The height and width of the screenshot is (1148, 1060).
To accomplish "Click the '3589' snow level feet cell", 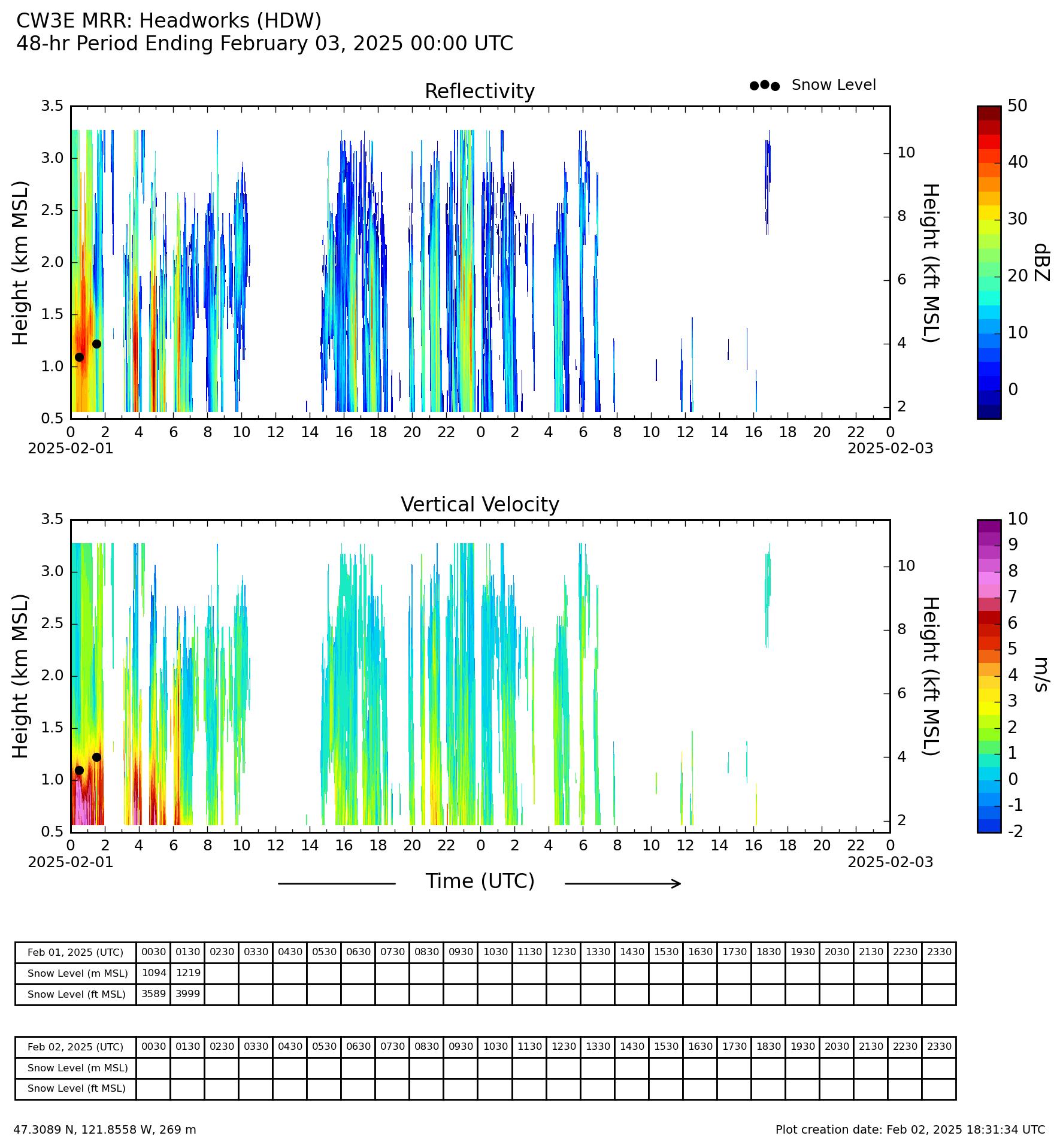I will pos(153,994).
